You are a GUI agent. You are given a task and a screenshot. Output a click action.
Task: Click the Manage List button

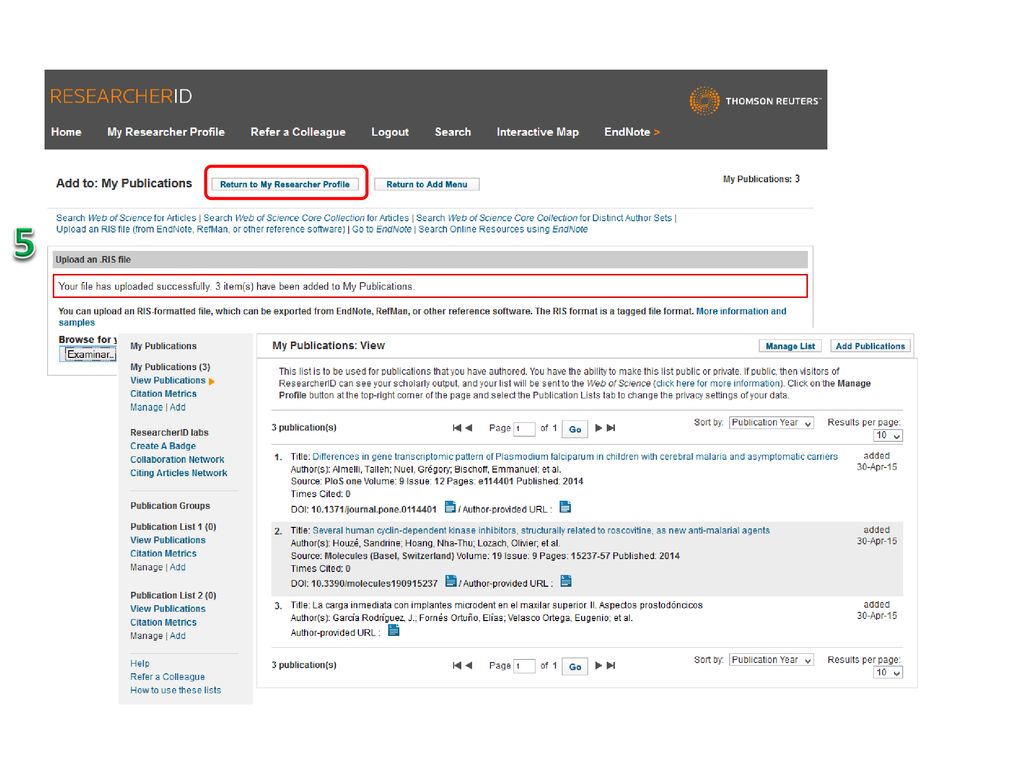coord(790,346)
